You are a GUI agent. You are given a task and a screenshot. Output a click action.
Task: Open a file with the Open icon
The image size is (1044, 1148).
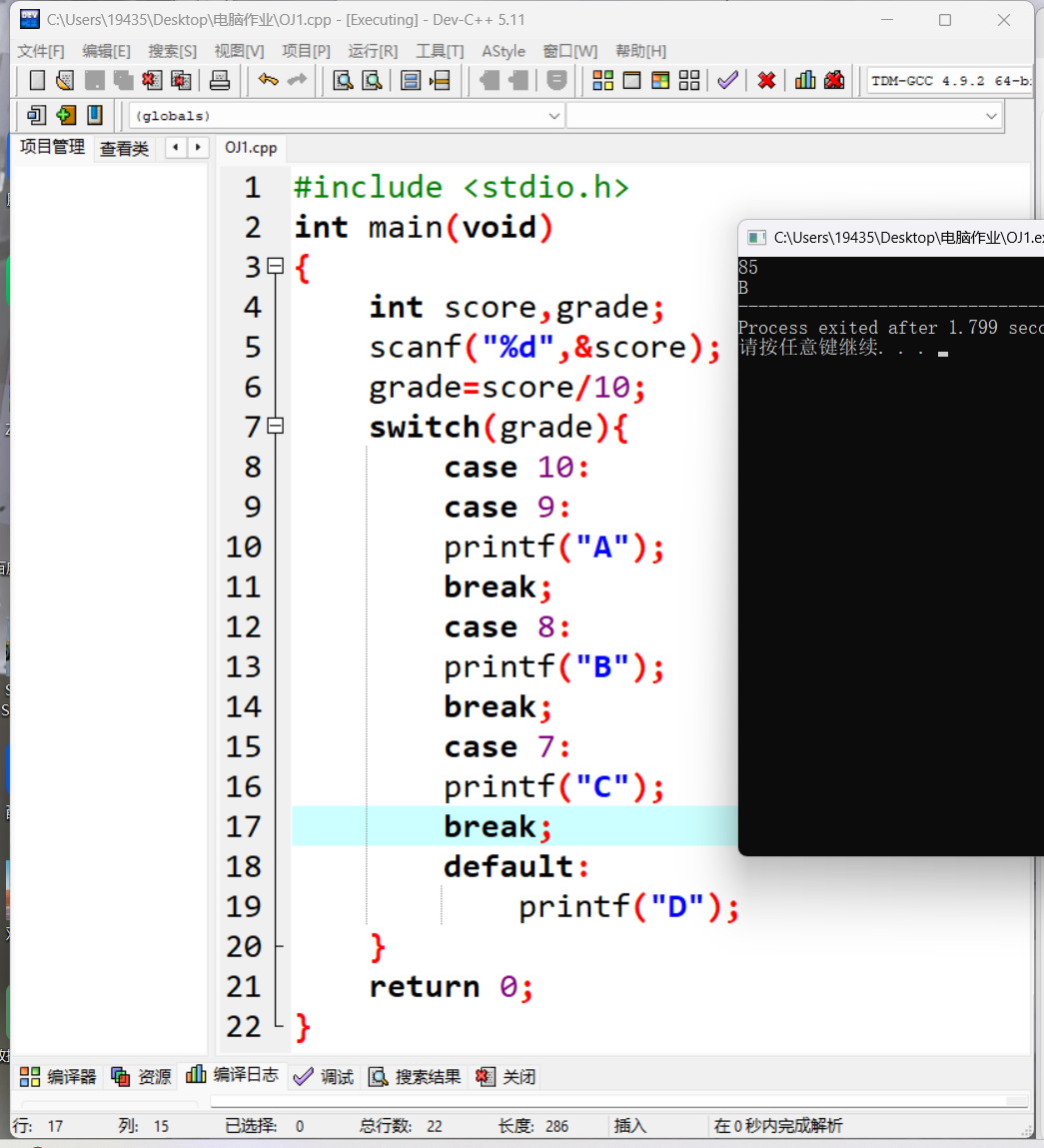tap(65, 80)
